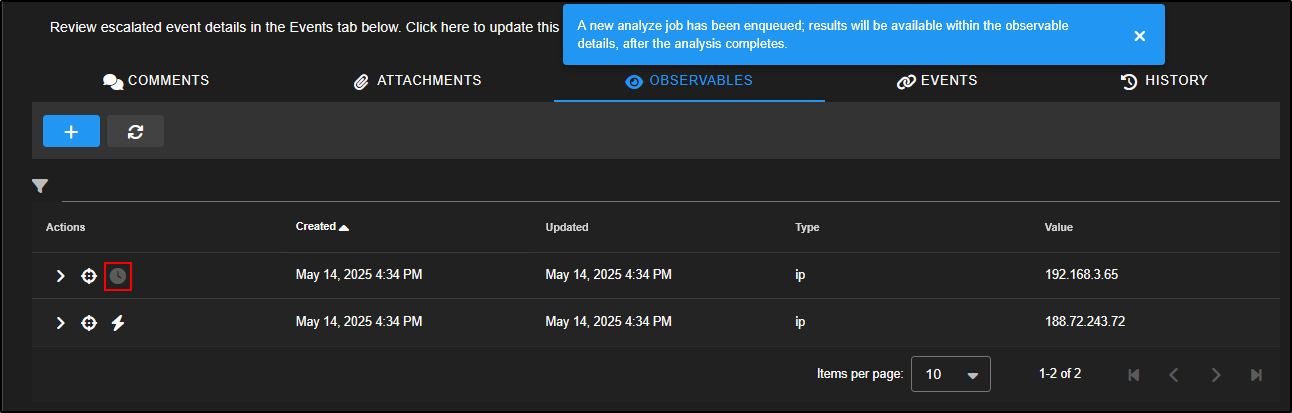The height and width of the screenshot is (413, 1292).
Task: Open the Attachments tab
Action: (418, 81)
